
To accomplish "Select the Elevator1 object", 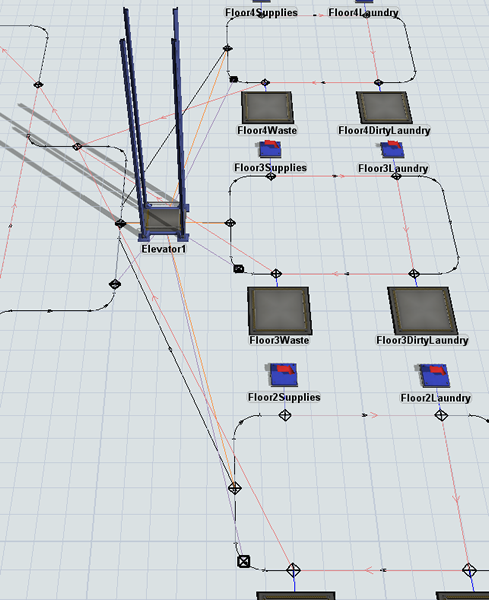I will [163, 222].
